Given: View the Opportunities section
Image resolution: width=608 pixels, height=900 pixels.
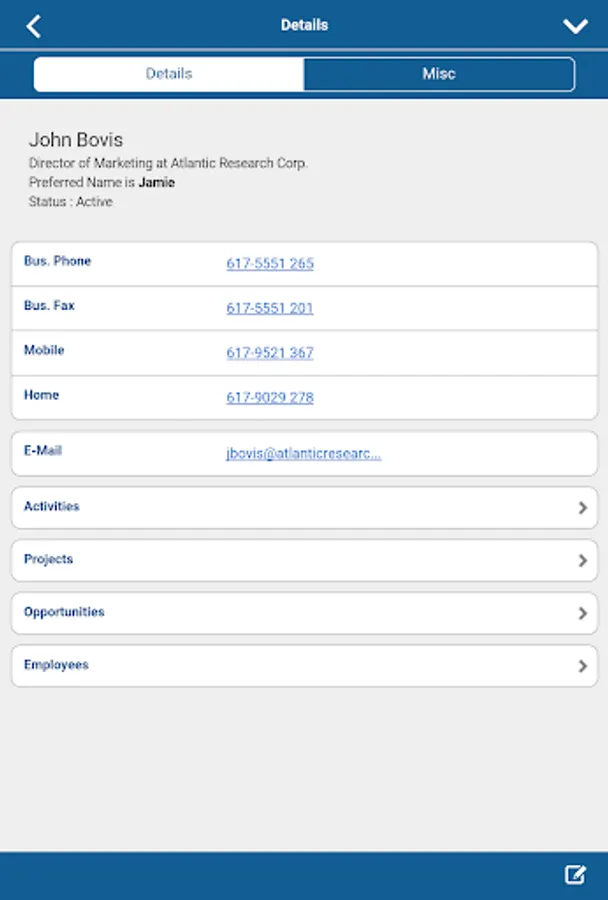Looking at the screenshot, I should coord(64,612).
